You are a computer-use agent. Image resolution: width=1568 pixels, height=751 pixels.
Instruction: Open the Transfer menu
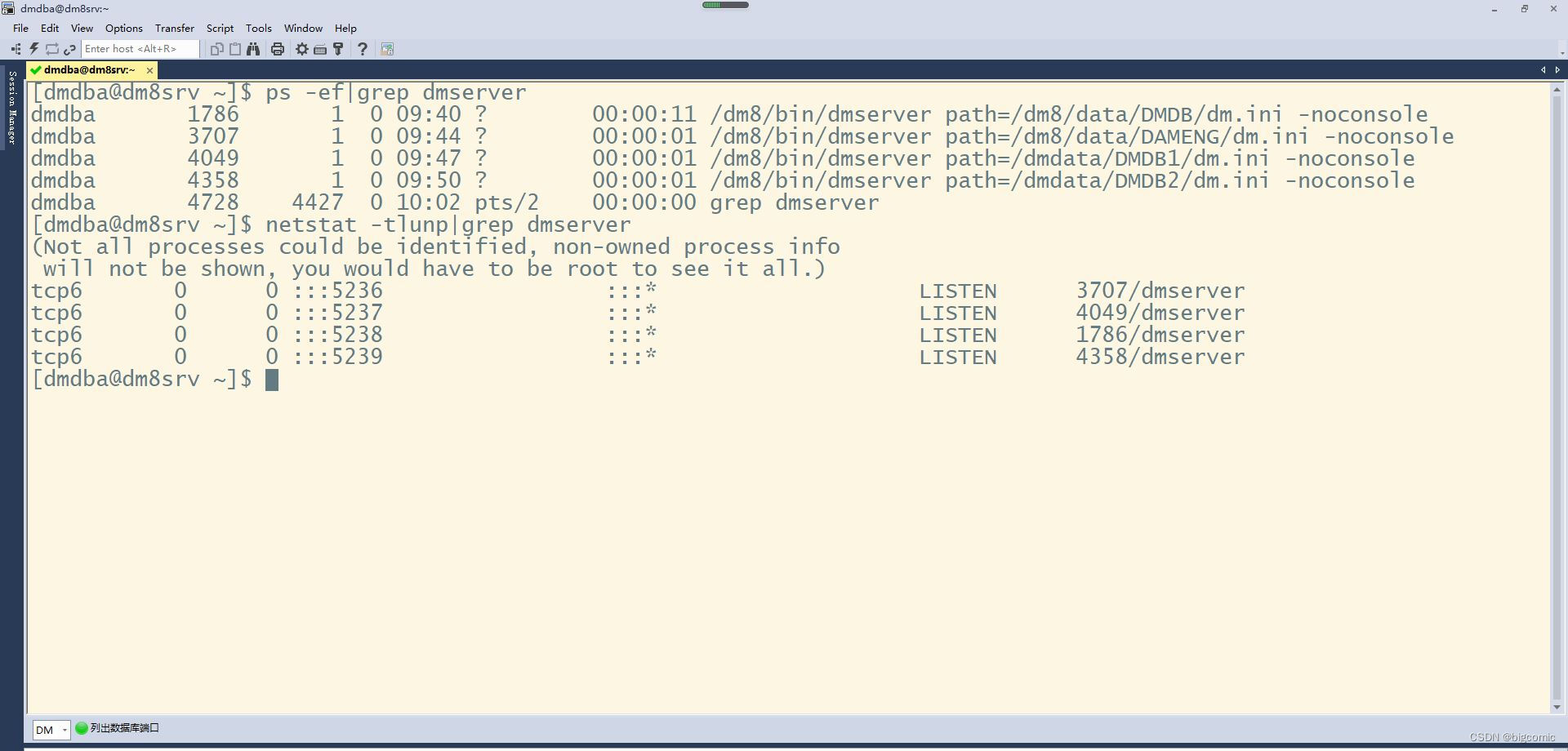(x=175, y=28)
